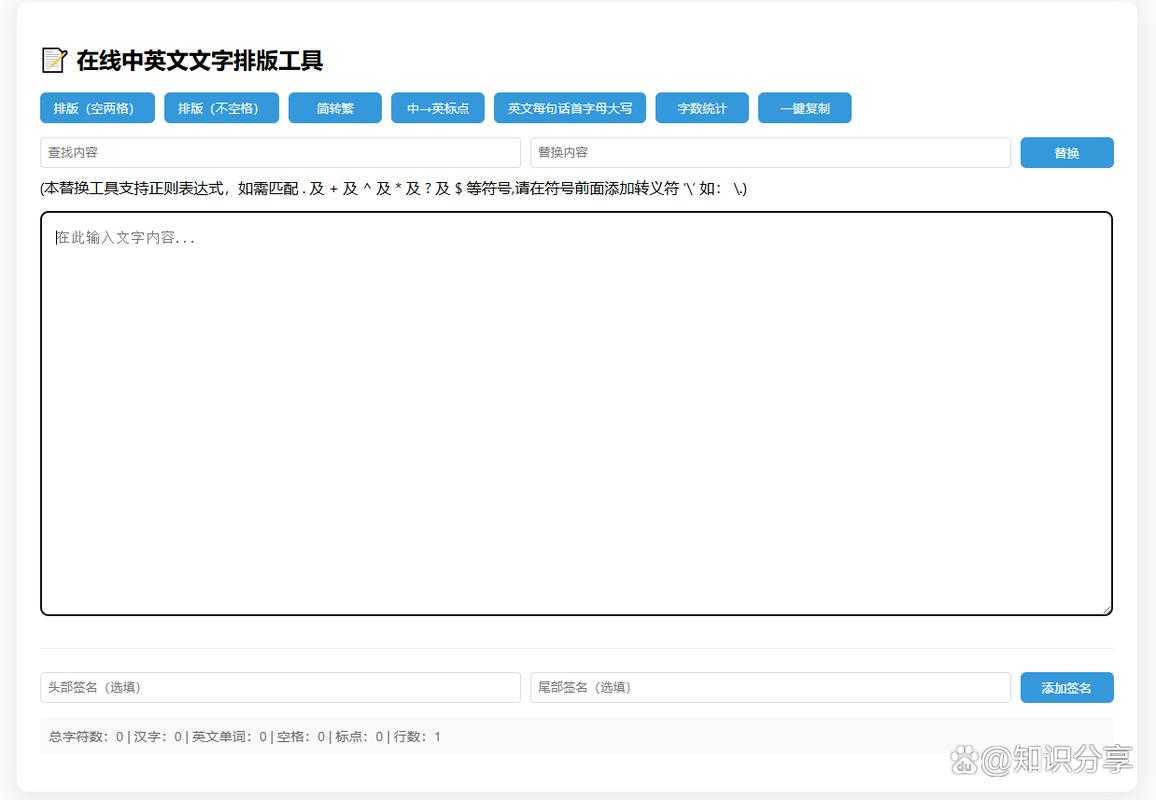Viewport: 1156px width, 800px height.
Task: Click the notepad emoji icon in the title
Action: click(x=53, y=60)
